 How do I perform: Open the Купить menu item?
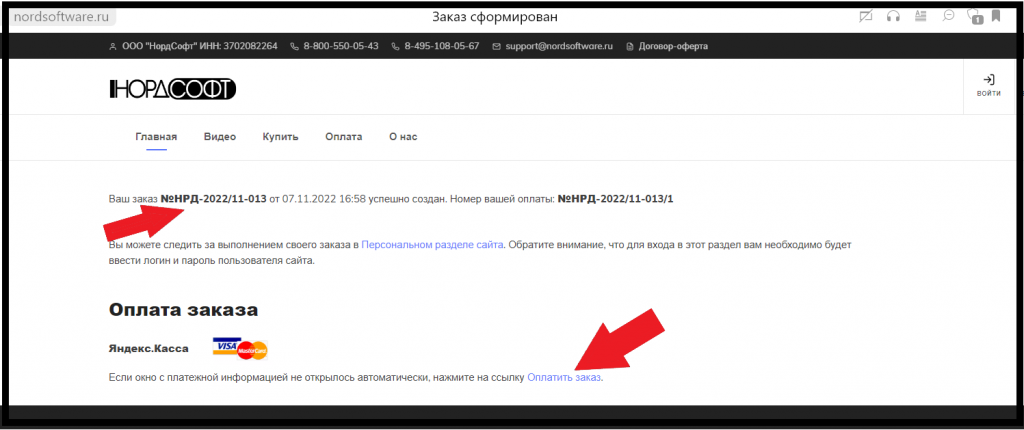[x=281, y=137]
